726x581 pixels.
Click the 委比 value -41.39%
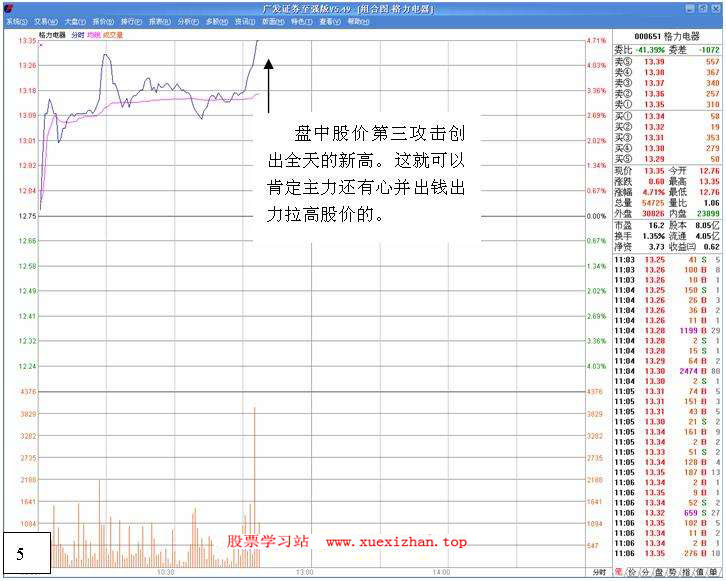click(651, 50)
